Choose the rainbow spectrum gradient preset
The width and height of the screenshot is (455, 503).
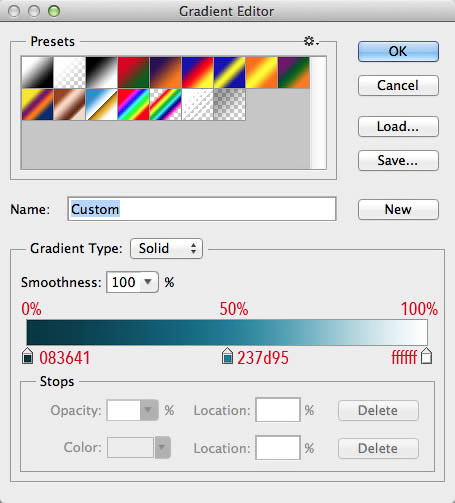pos(133,104)
